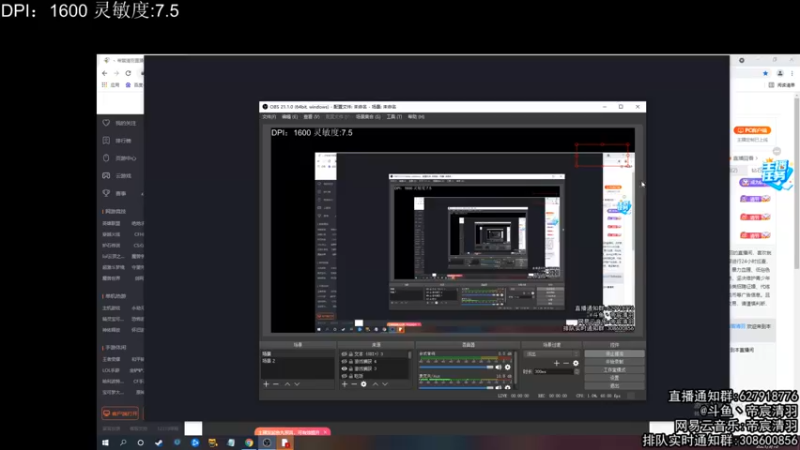The width and height of the screenshot is (800, 450).
Task: Click the blue mic/Aux volume slider
Action: pyautogui.click(x=457, y=388)
